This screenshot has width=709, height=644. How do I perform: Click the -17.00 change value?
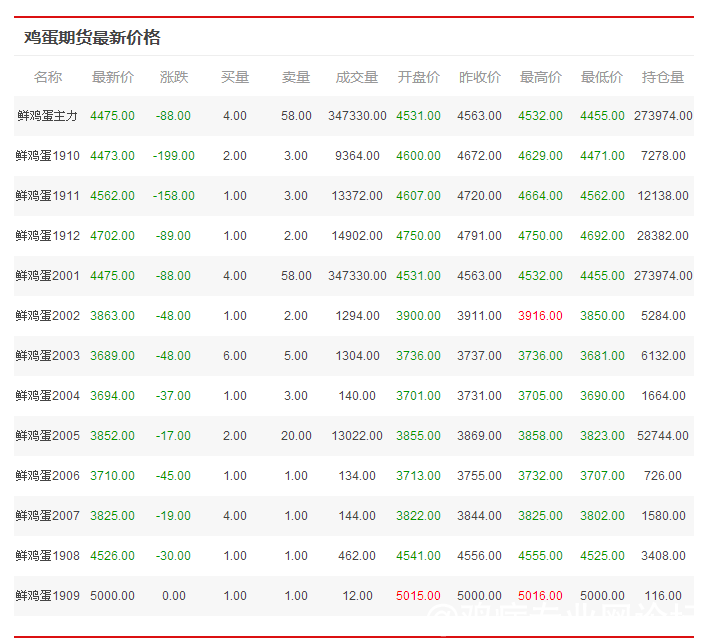click(x=173, y=436)
